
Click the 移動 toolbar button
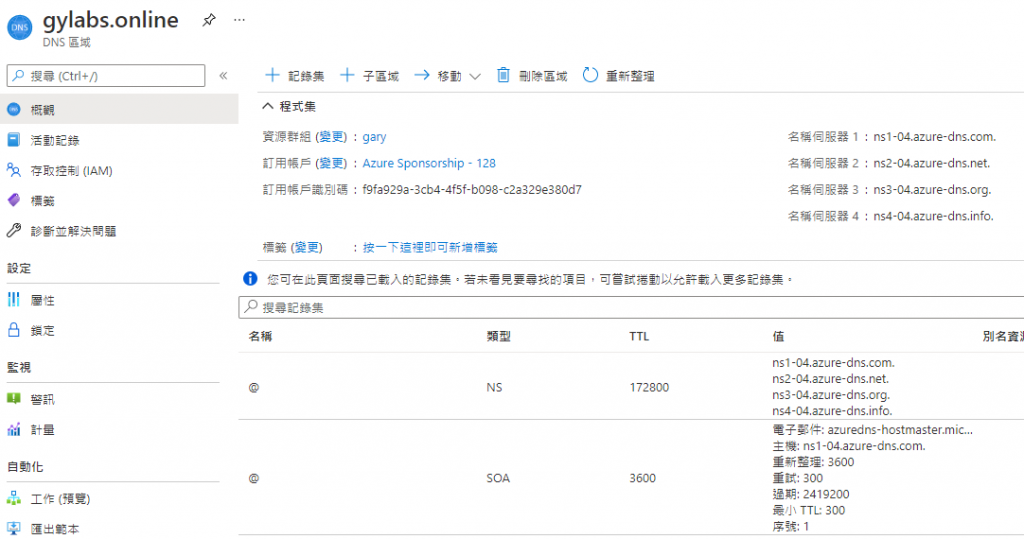point(438,76)
